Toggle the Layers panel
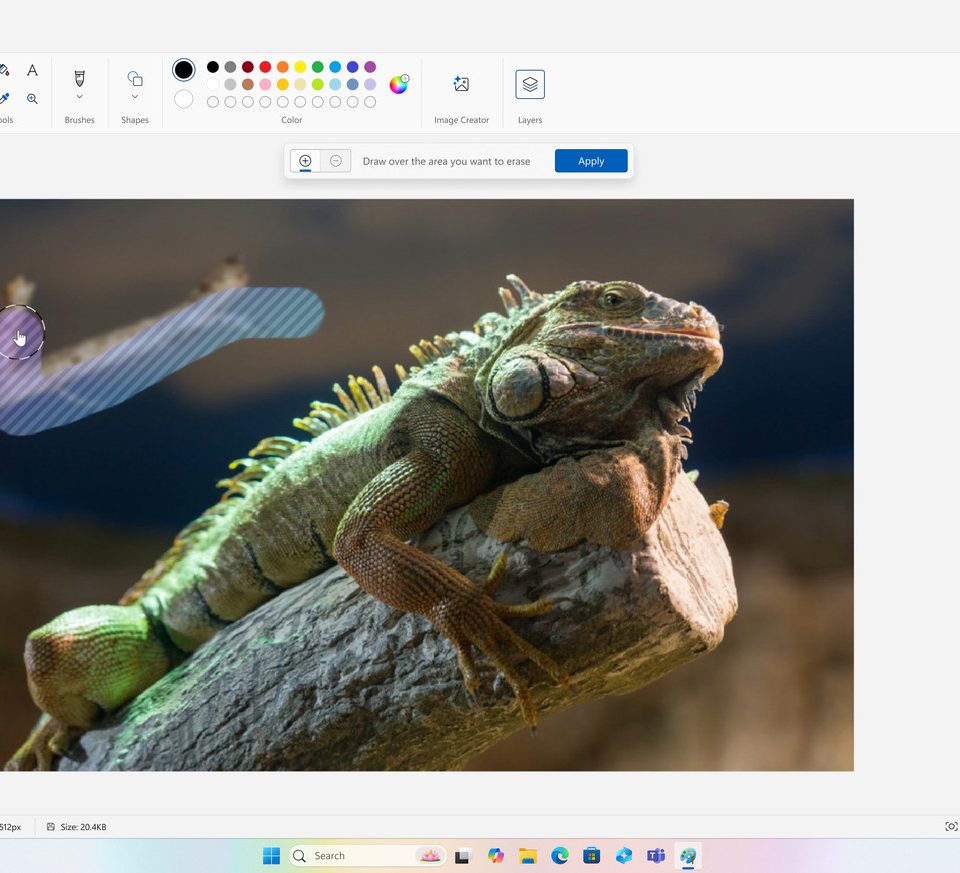Screen dimensions: 960x873 (530, 85)
